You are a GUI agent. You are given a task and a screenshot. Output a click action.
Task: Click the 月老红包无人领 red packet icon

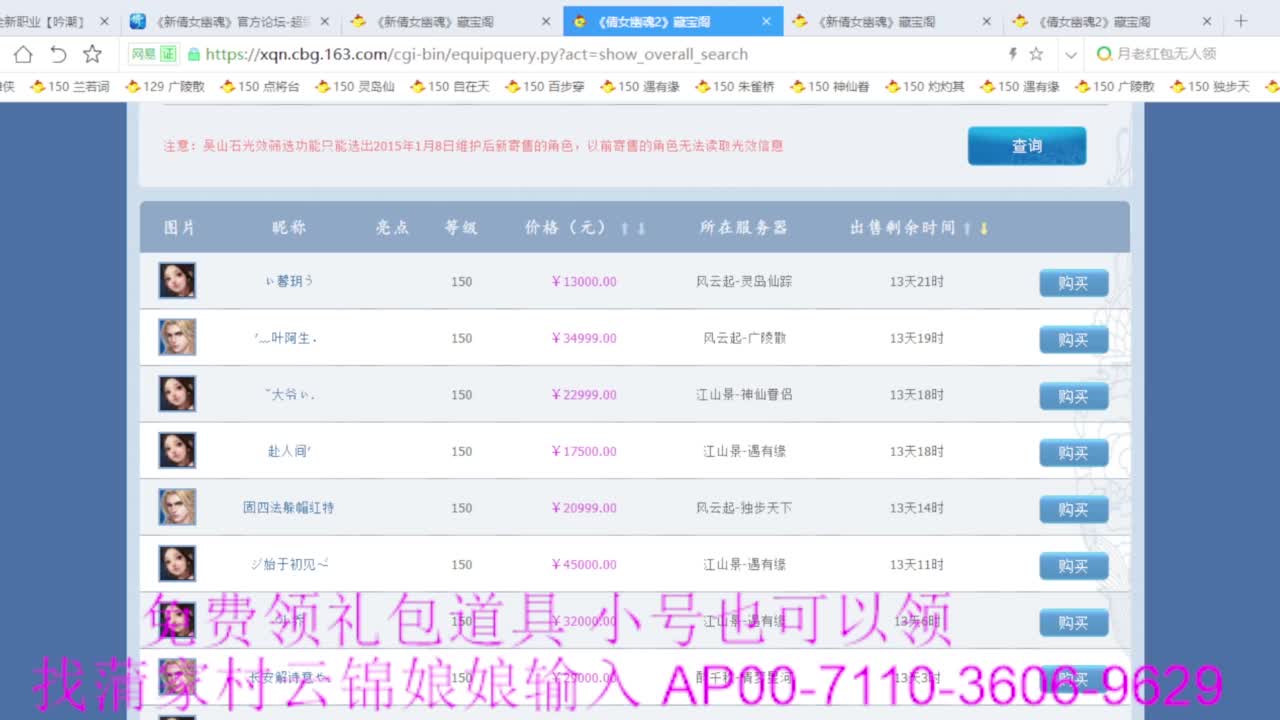click(x=1105, y=55)
